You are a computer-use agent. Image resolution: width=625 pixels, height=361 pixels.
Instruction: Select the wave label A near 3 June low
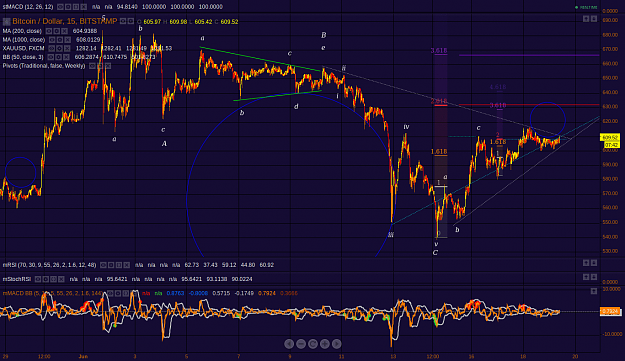coord(164,143)
